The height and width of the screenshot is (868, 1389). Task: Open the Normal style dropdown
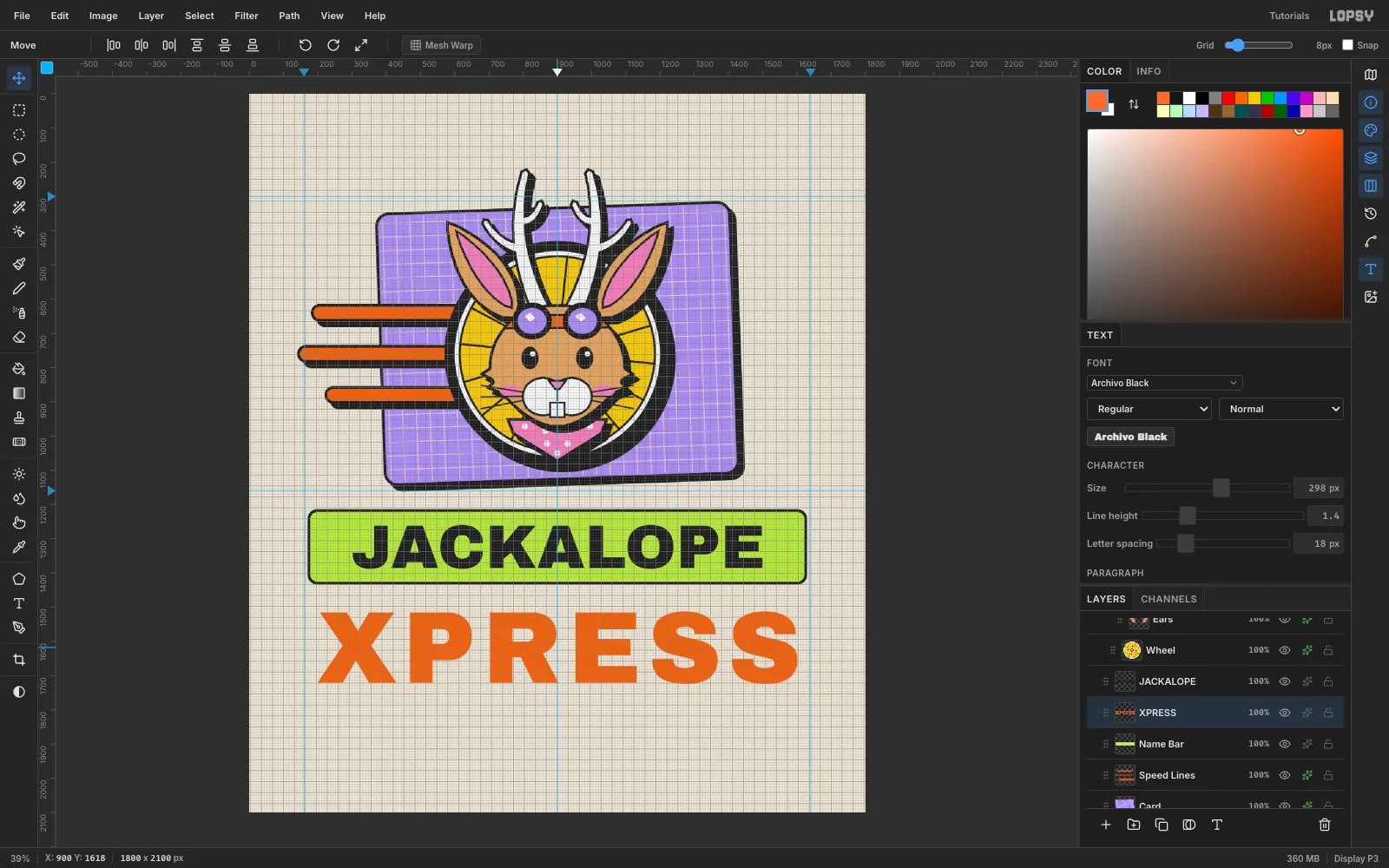[x=1281, y=409]
